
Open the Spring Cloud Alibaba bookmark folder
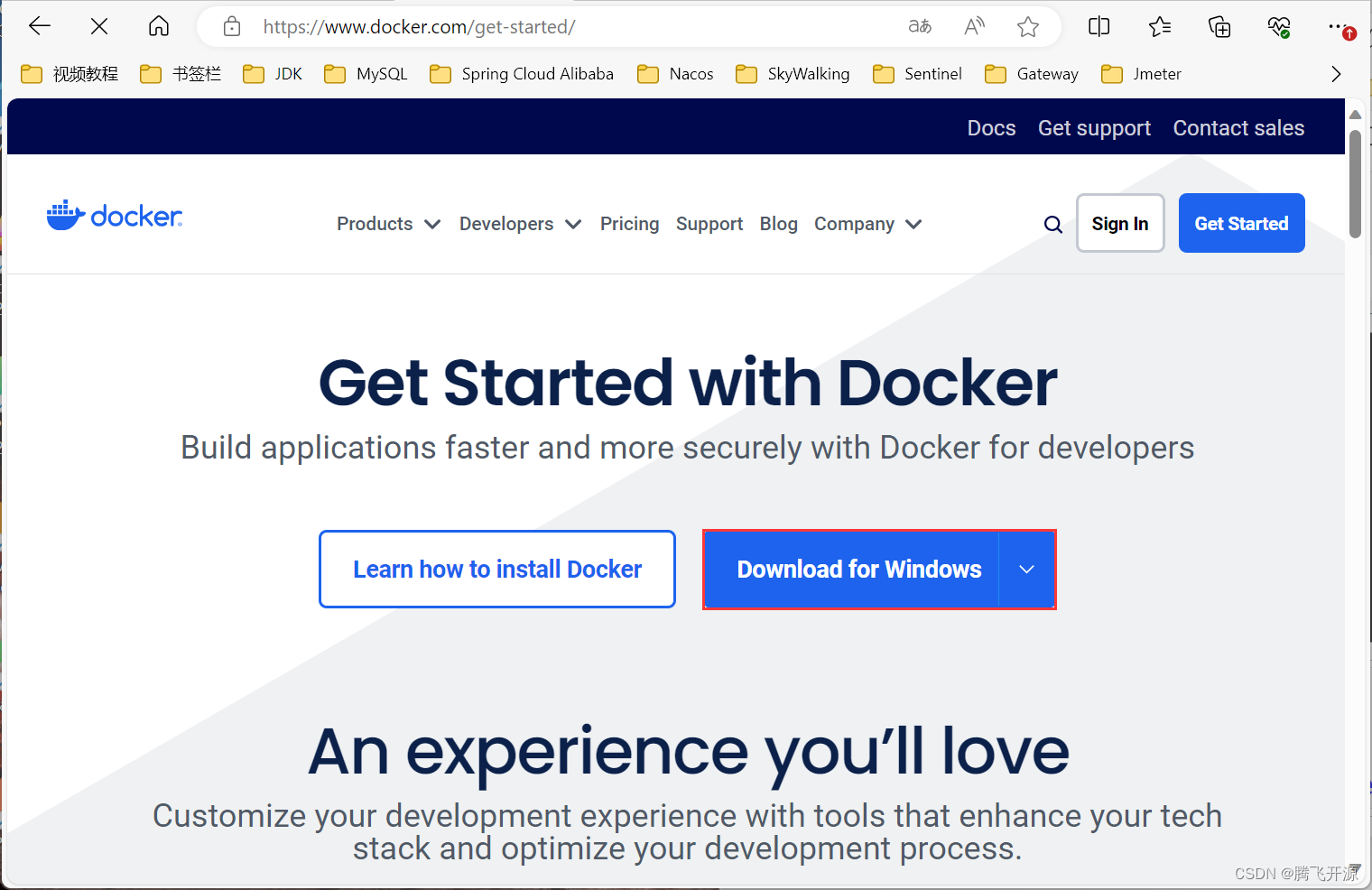click(522, 74)
